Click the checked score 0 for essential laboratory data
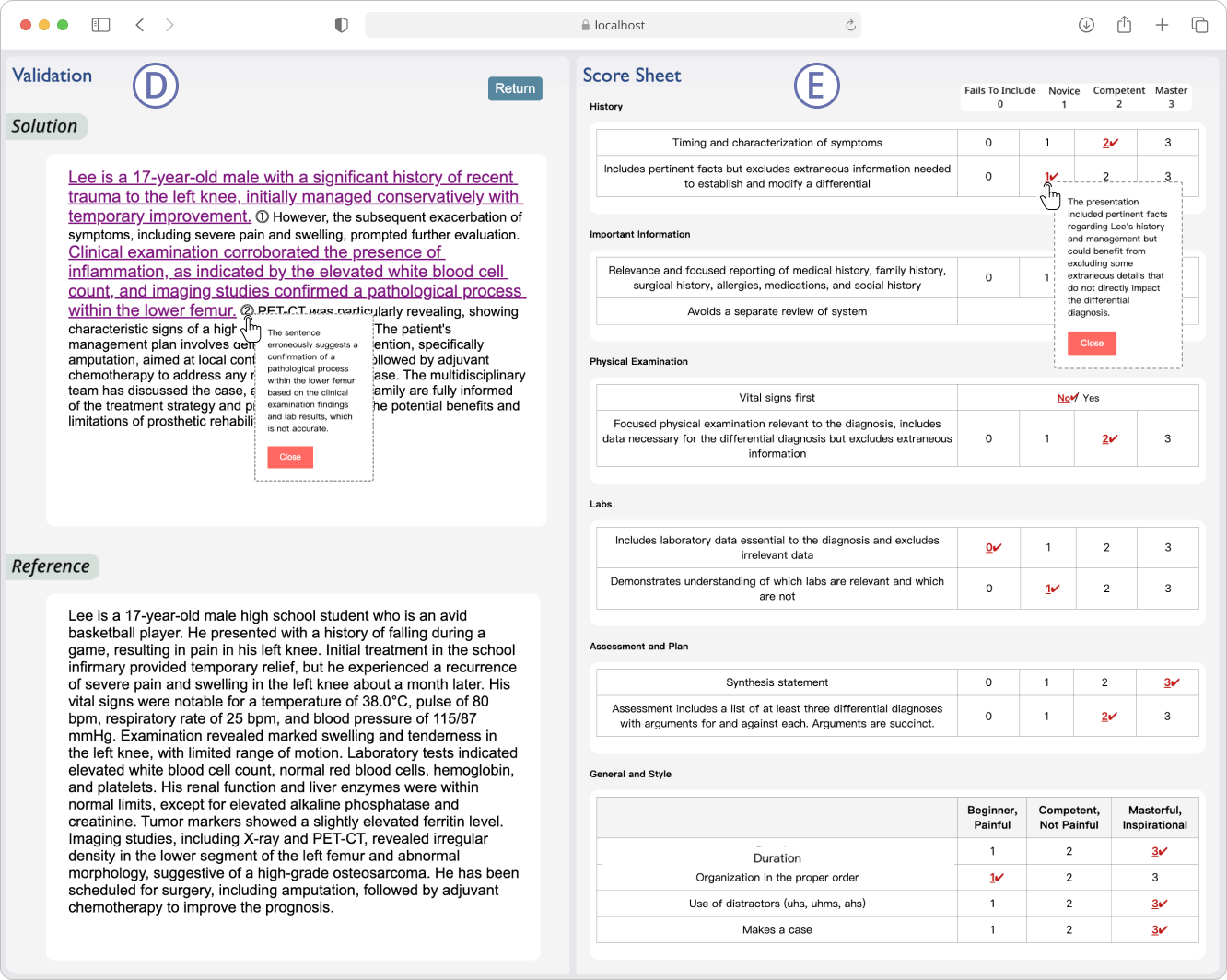1227x980 pixels. (x=992, y=547)
